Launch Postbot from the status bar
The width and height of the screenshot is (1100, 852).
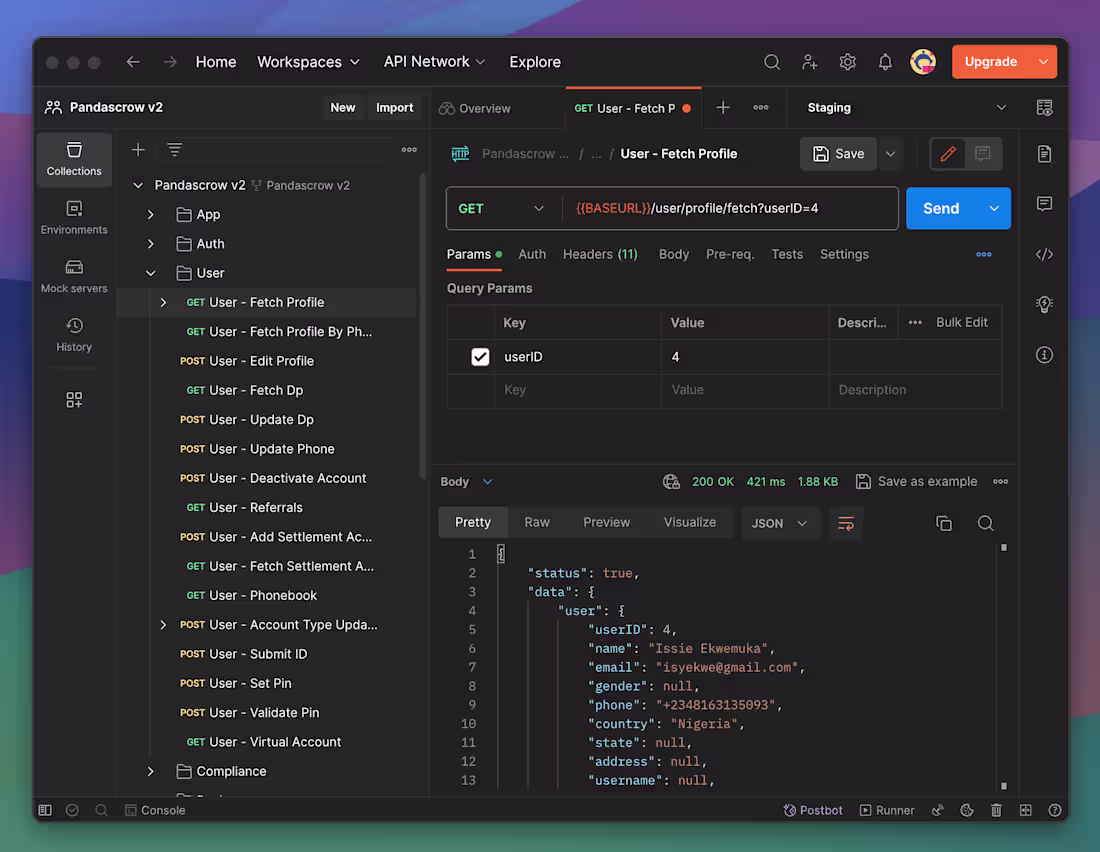click(813, 810)
